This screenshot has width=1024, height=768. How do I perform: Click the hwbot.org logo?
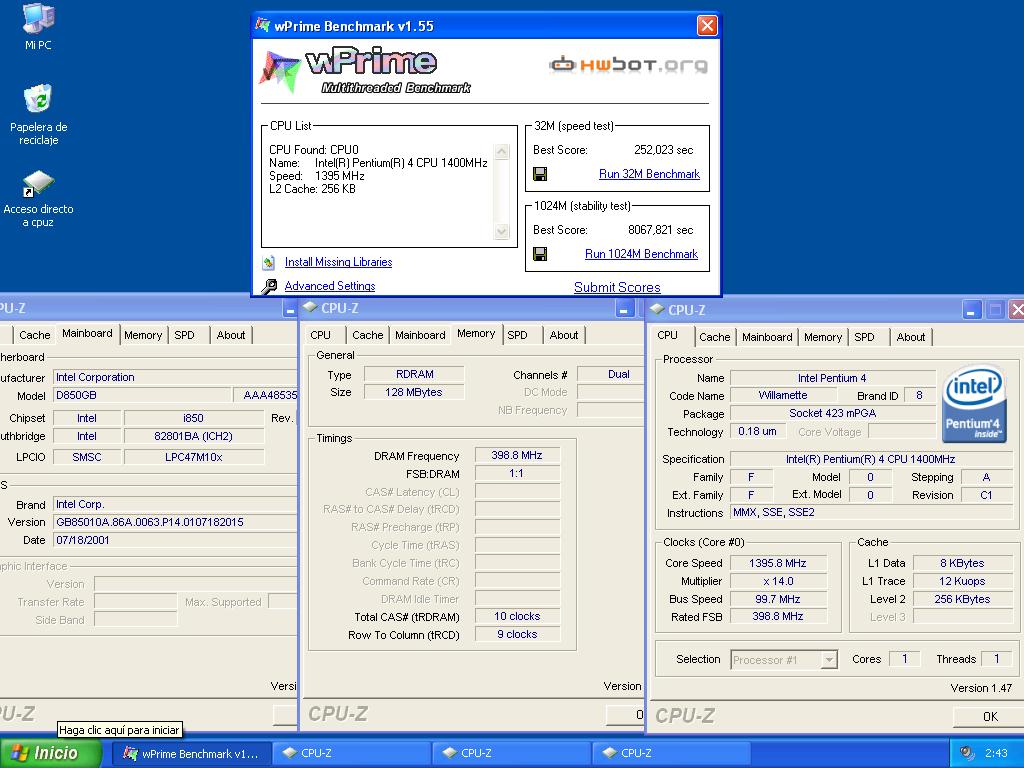[628, 64]
